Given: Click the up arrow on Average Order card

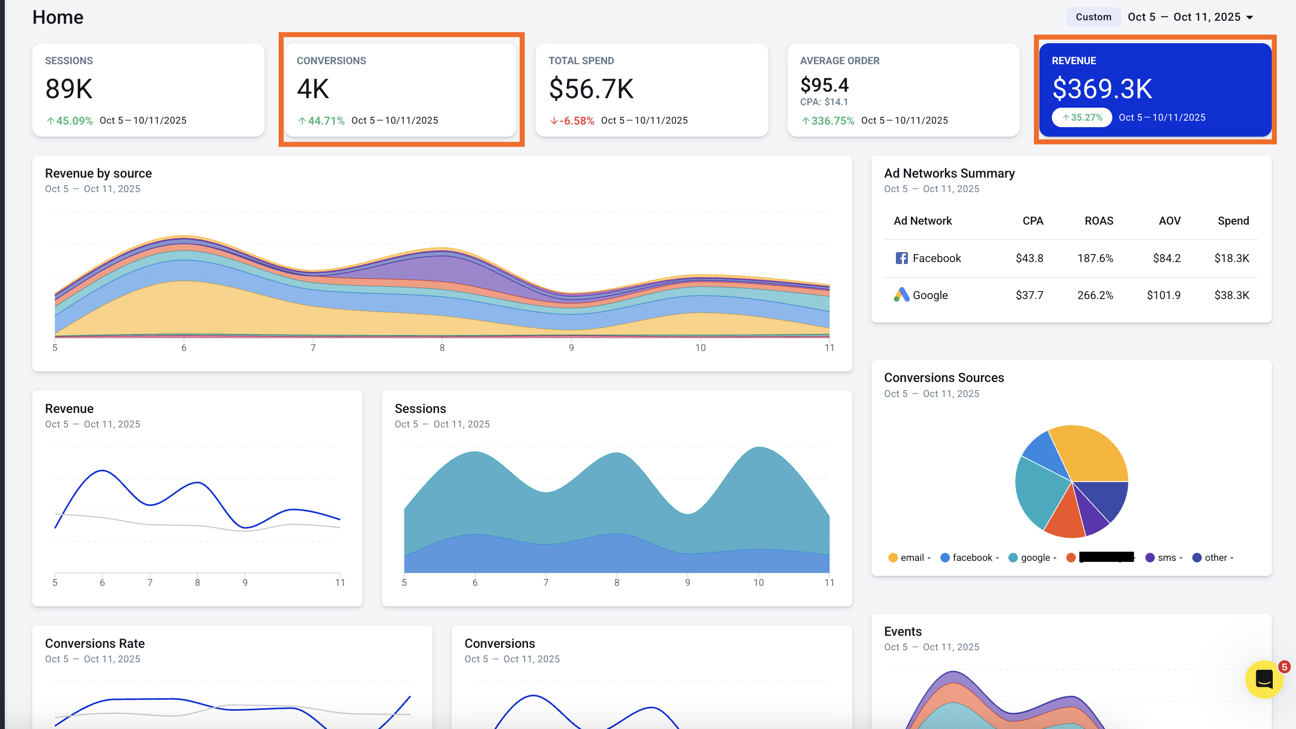Looking at the screenshot, I should 806,121.
